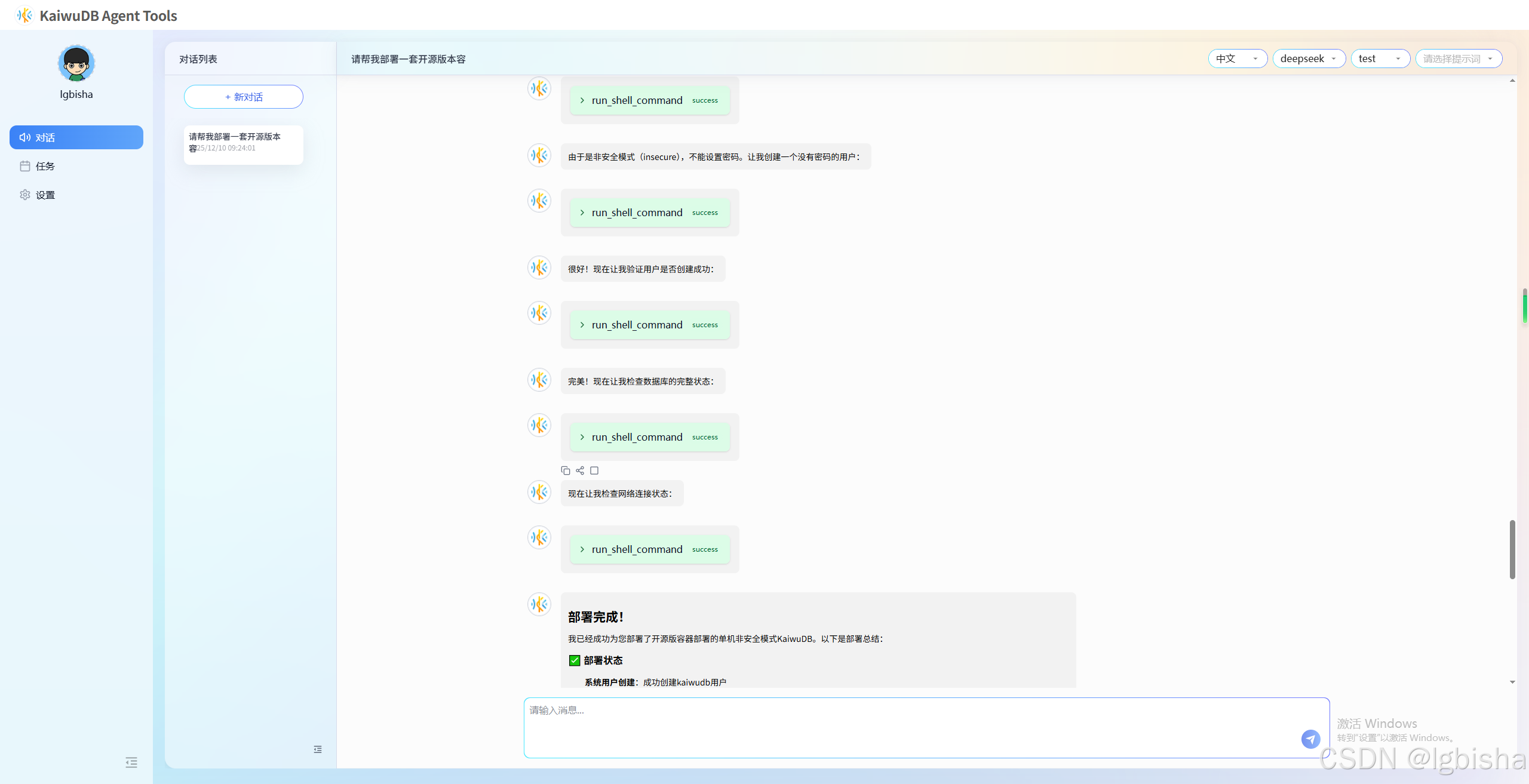The image size is (1529, 784).
Task: Click the KaiwuDB logo in header
Action: coord(24,16)
